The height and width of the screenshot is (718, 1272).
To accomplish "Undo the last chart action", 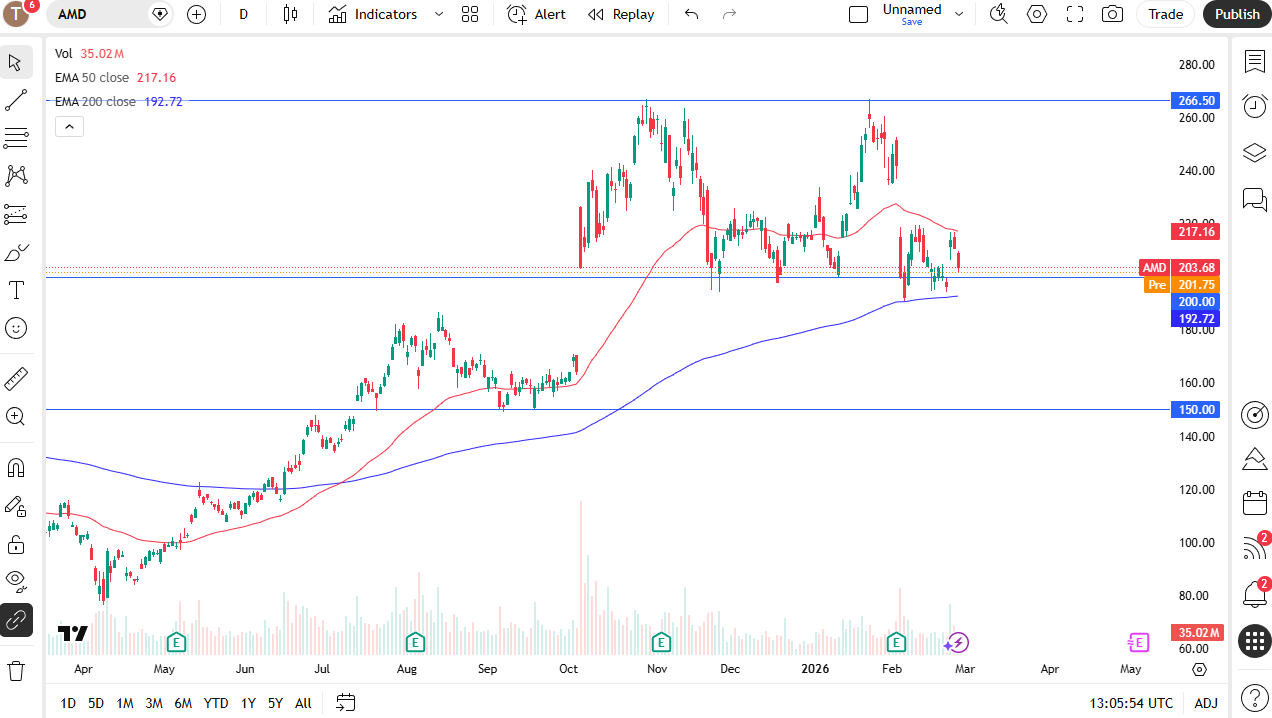I will [691, 14].
